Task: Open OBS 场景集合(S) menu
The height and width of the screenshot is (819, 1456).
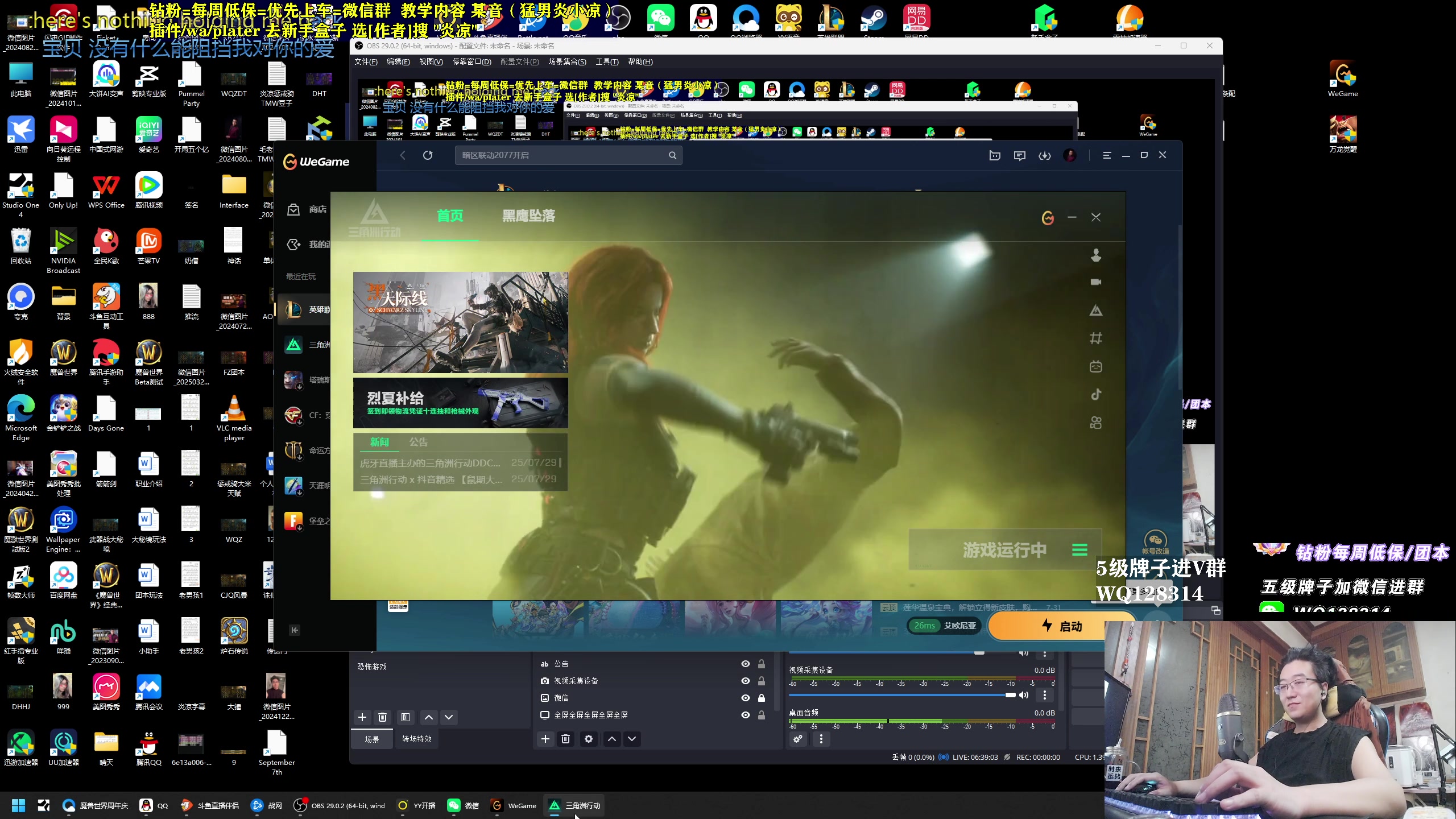Action: pyautogui.click(x=567, y=61)
